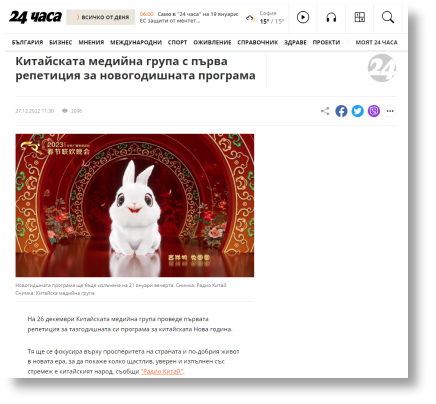Image resolution: width=436 pixels, height=404 pixels.
Task: Open the Всичко от деня button
Action: 101,17
